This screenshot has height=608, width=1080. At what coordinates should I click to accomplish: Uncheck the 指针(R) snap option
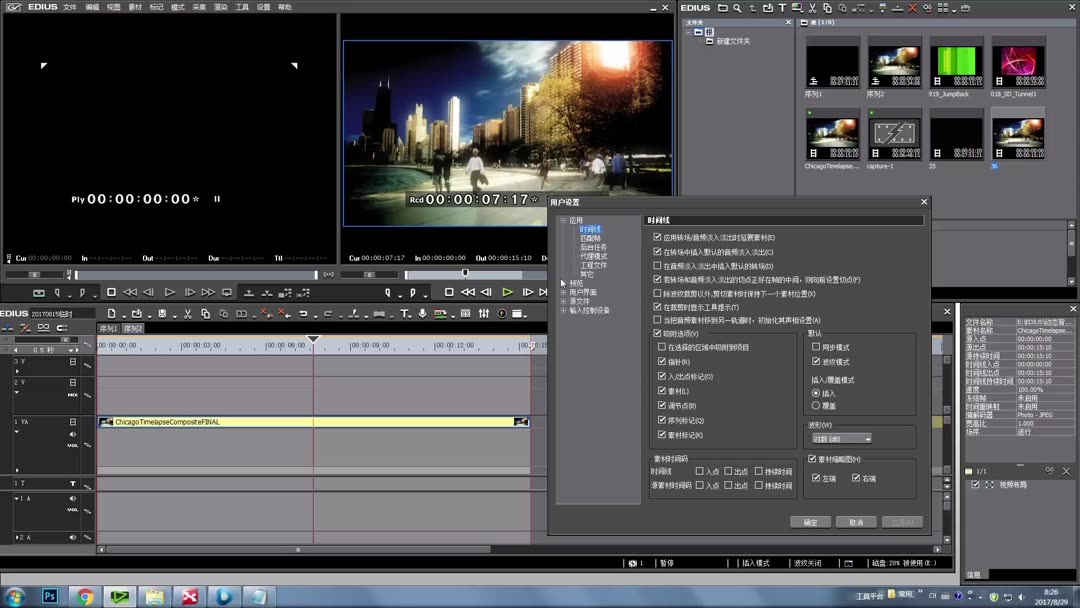point(661,362)
